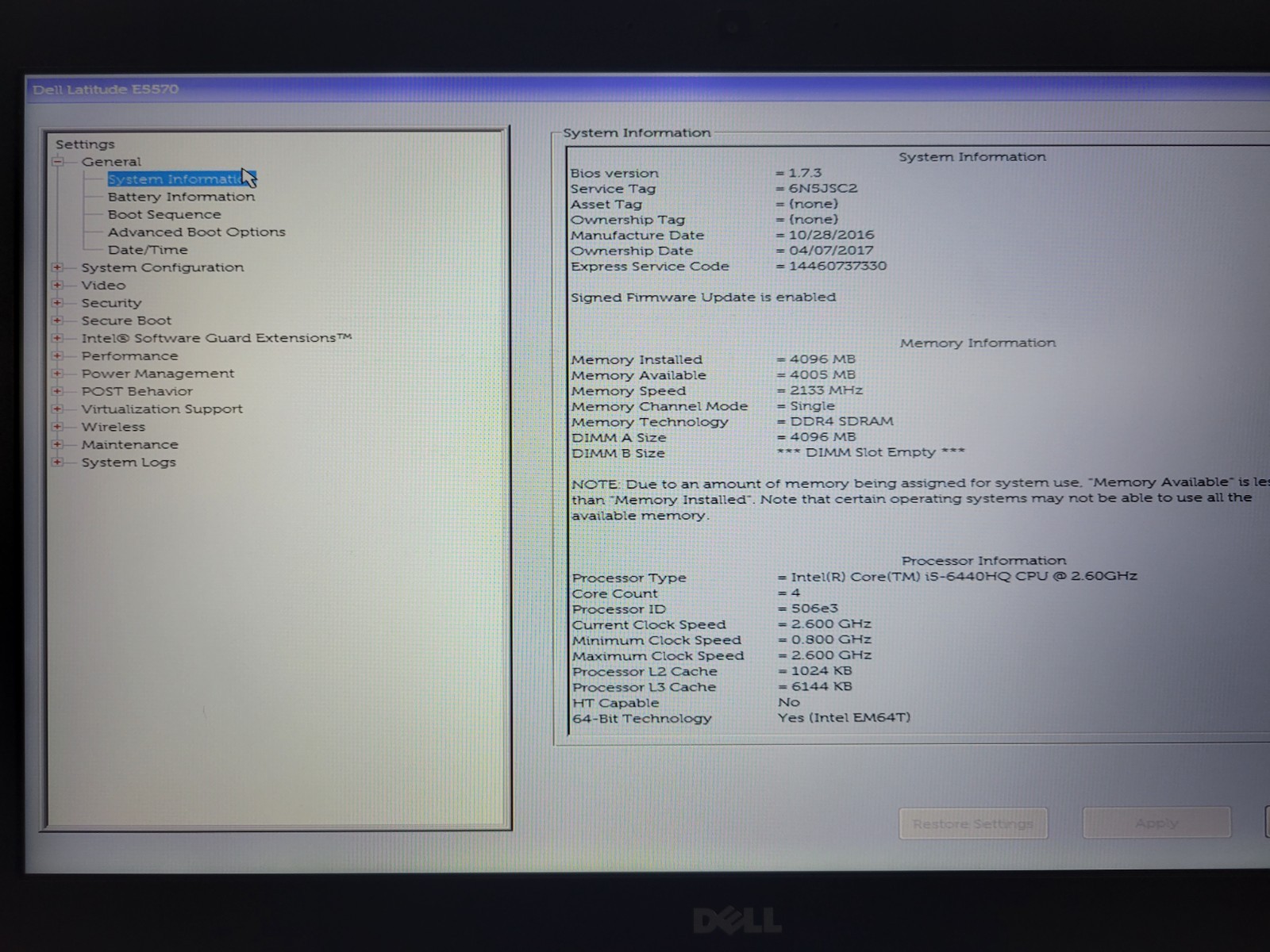
Task: Select System Configuration category label
Action: 163,267
